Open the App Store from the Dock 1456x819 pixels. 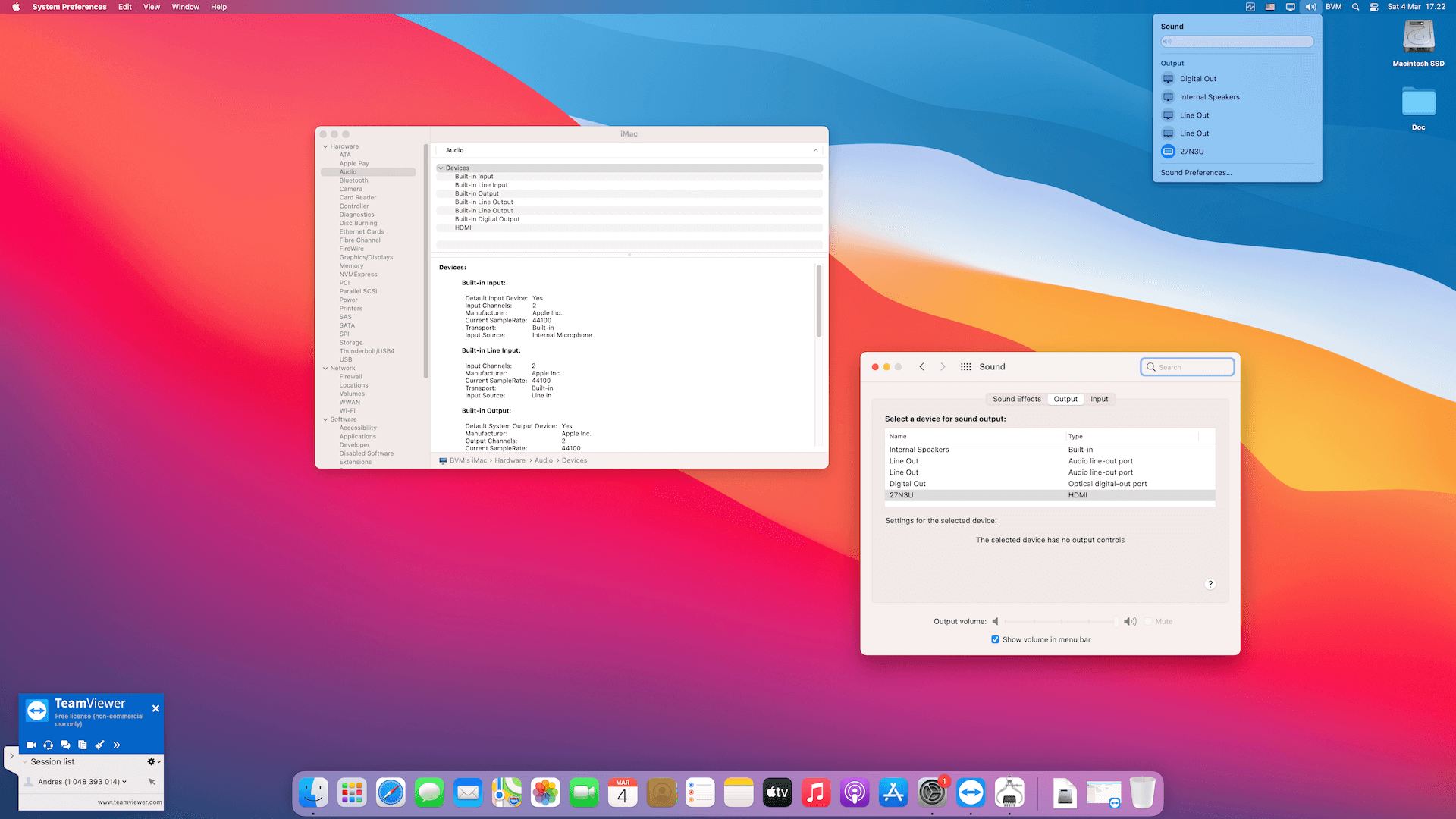pyautogui.click(x=893, y=793)
